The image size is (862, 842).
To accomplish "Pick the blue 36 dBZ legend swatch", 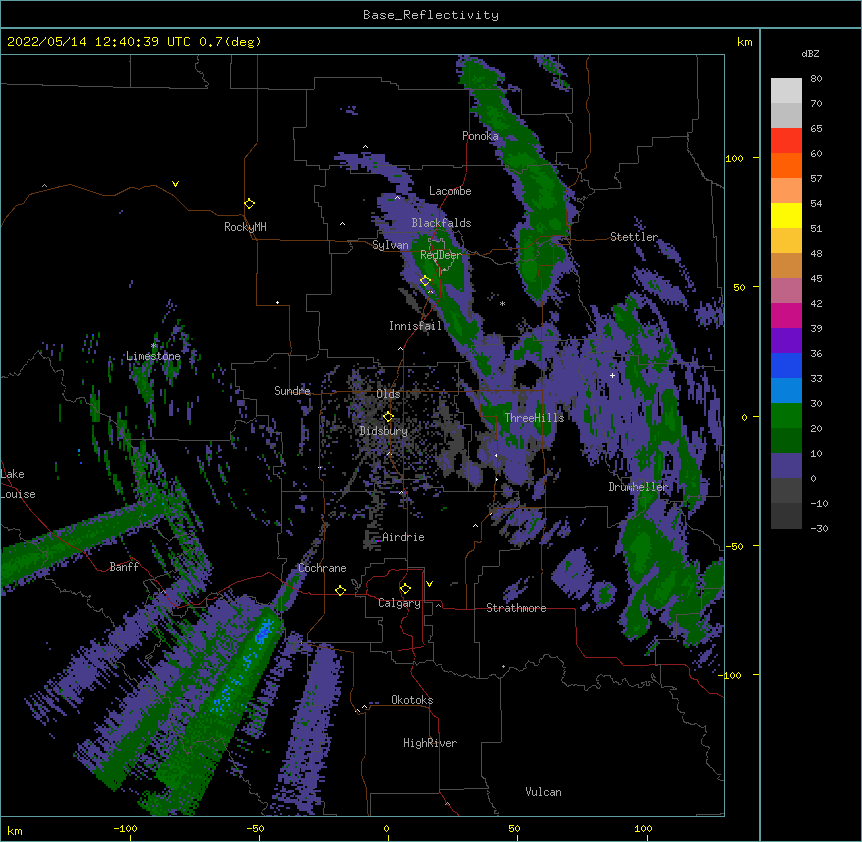I will [786, 365].
